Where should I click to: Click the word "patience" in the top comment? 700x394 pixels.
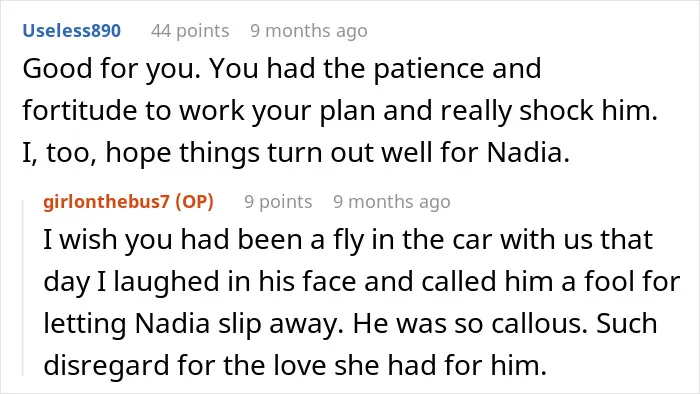click(x=429, y=70)
